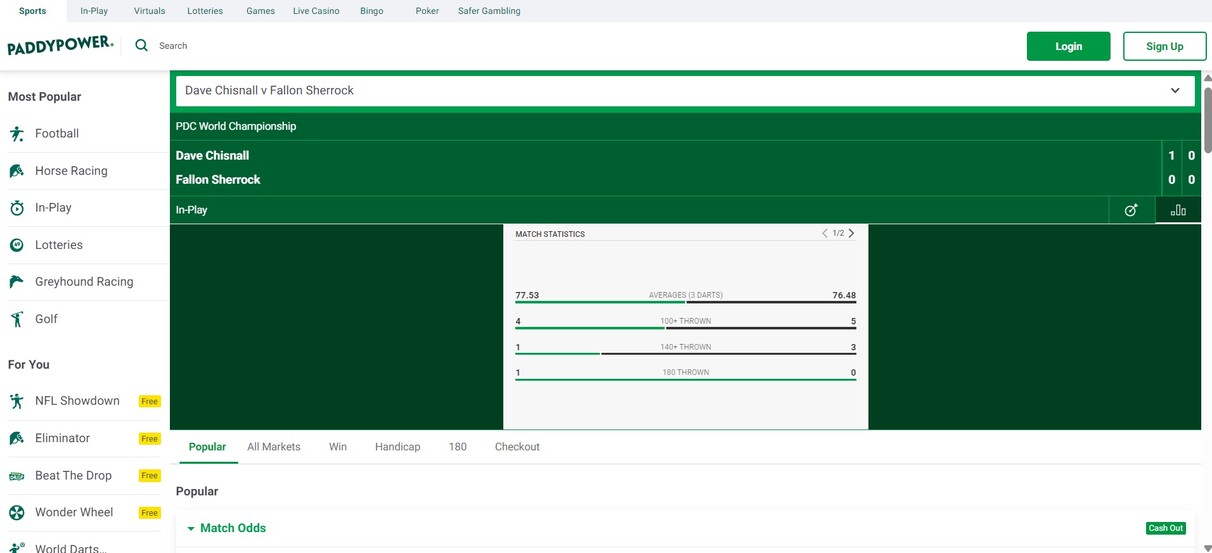The height and width of the screenshot is (553, 1212).
Task: Open the Sports top tab
Action: (x=32, y=11)
